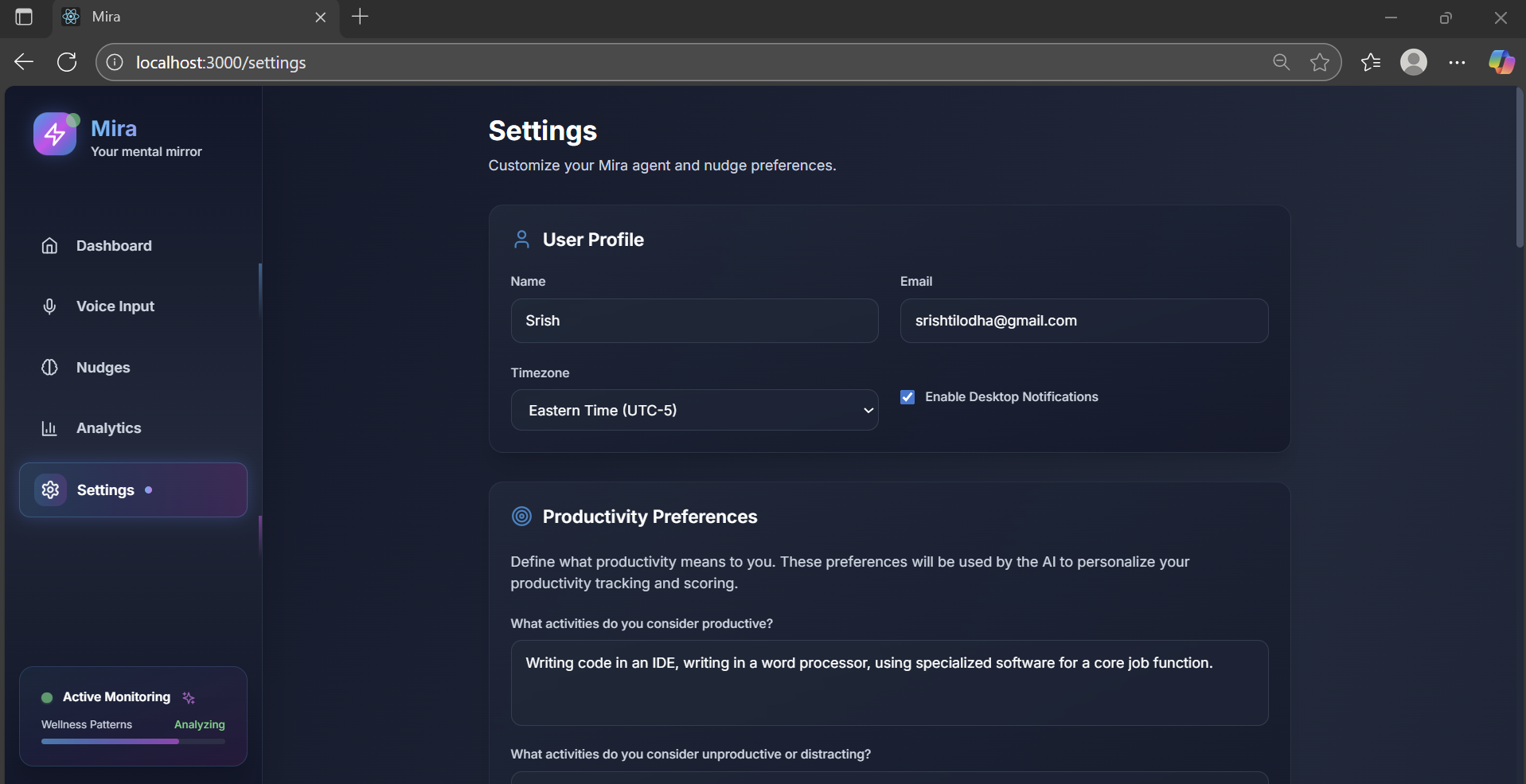Open browser settings and more menu
The image size is (1526, 784).
point(1457,62)
